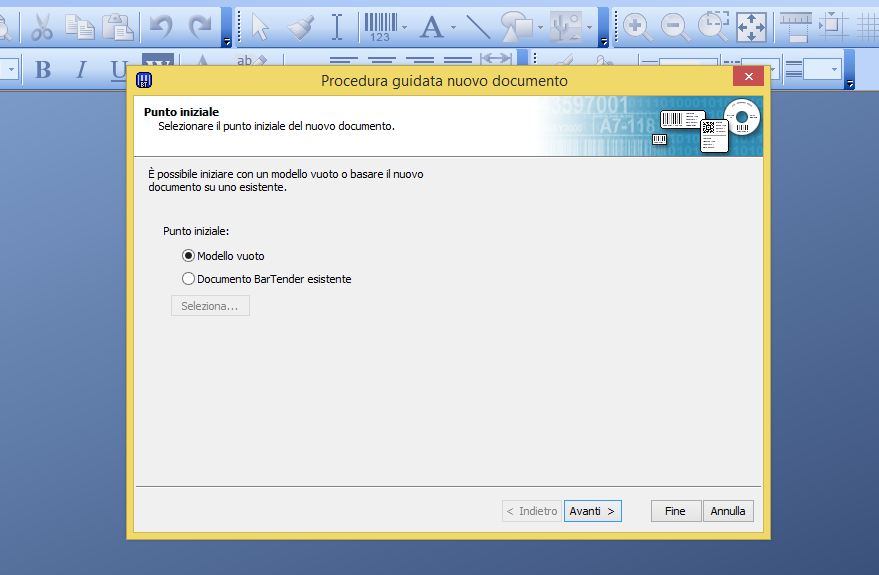Click the Annulla button
The image size is (879, 575).
tap(728, 511)
